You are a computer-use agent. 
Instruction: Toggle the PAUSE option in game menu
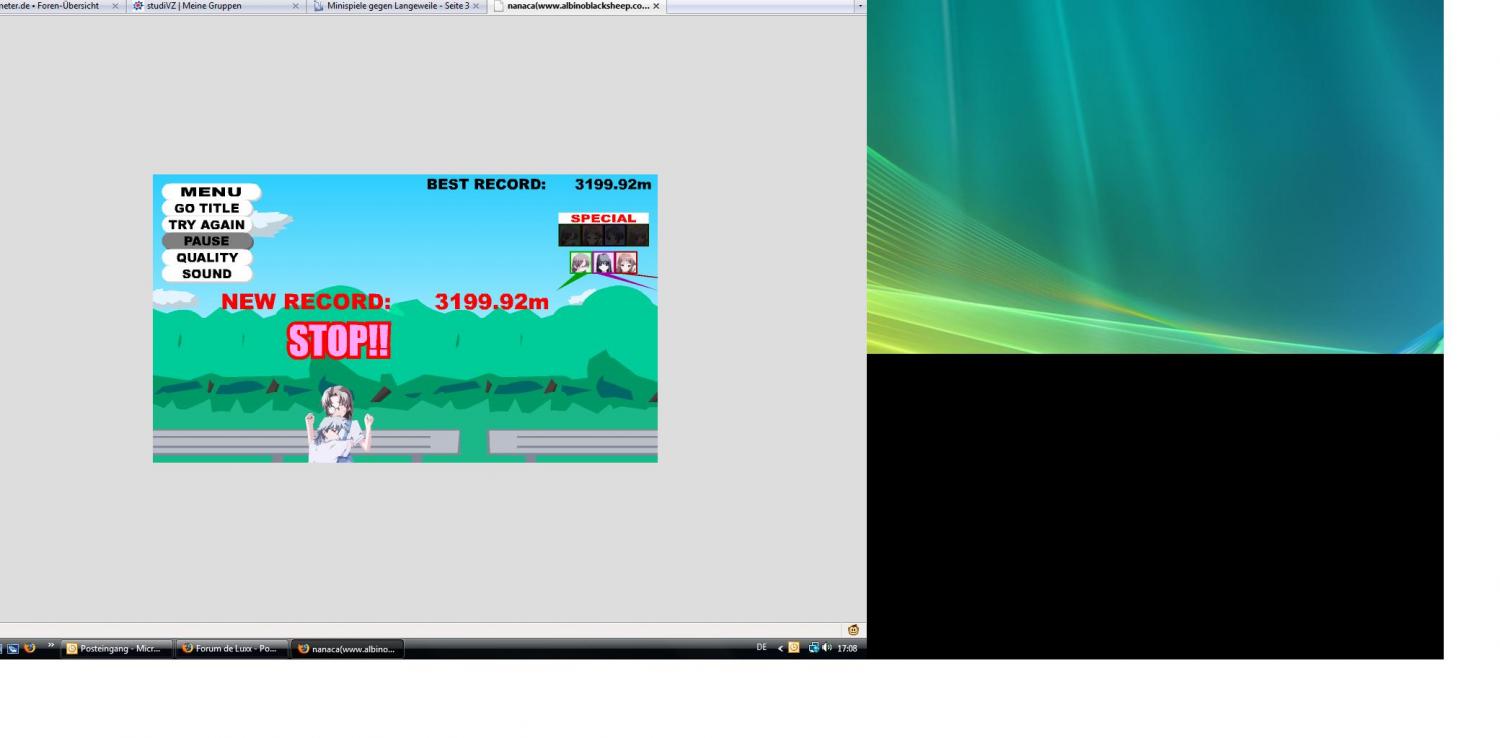(x=207, y=241)
